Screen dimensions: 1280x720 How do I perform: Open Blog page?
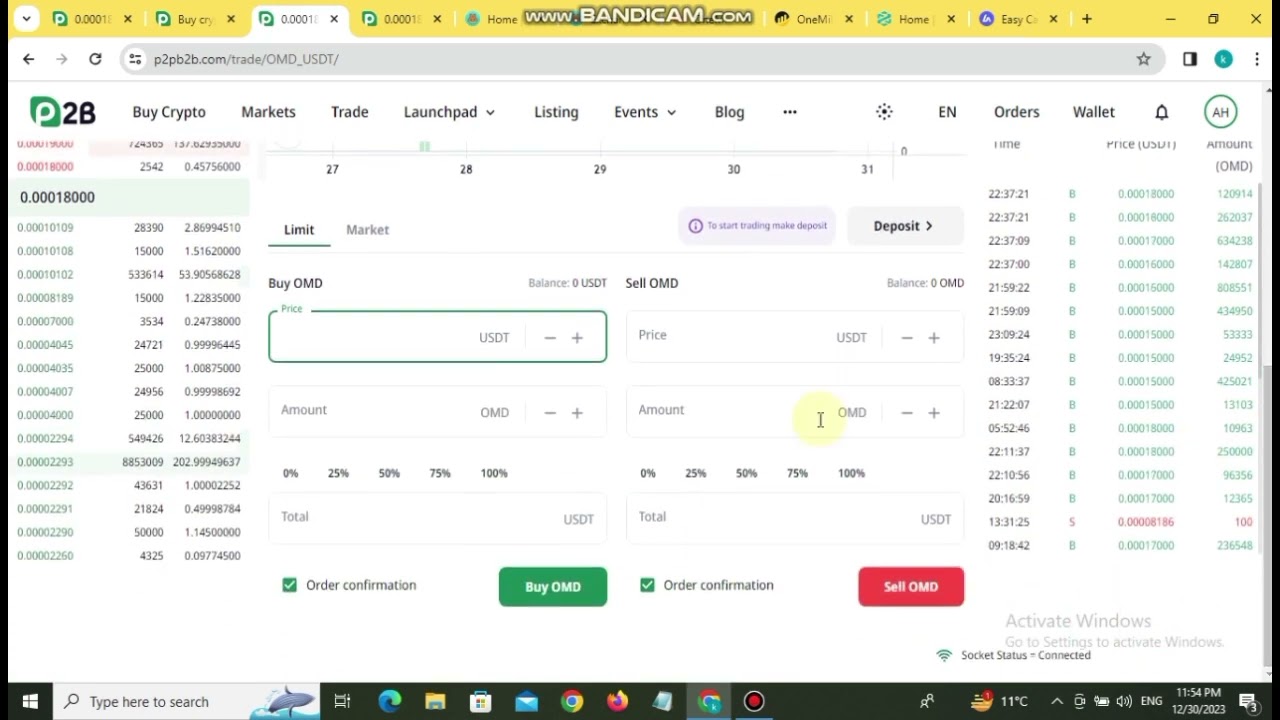pos(729,112)
